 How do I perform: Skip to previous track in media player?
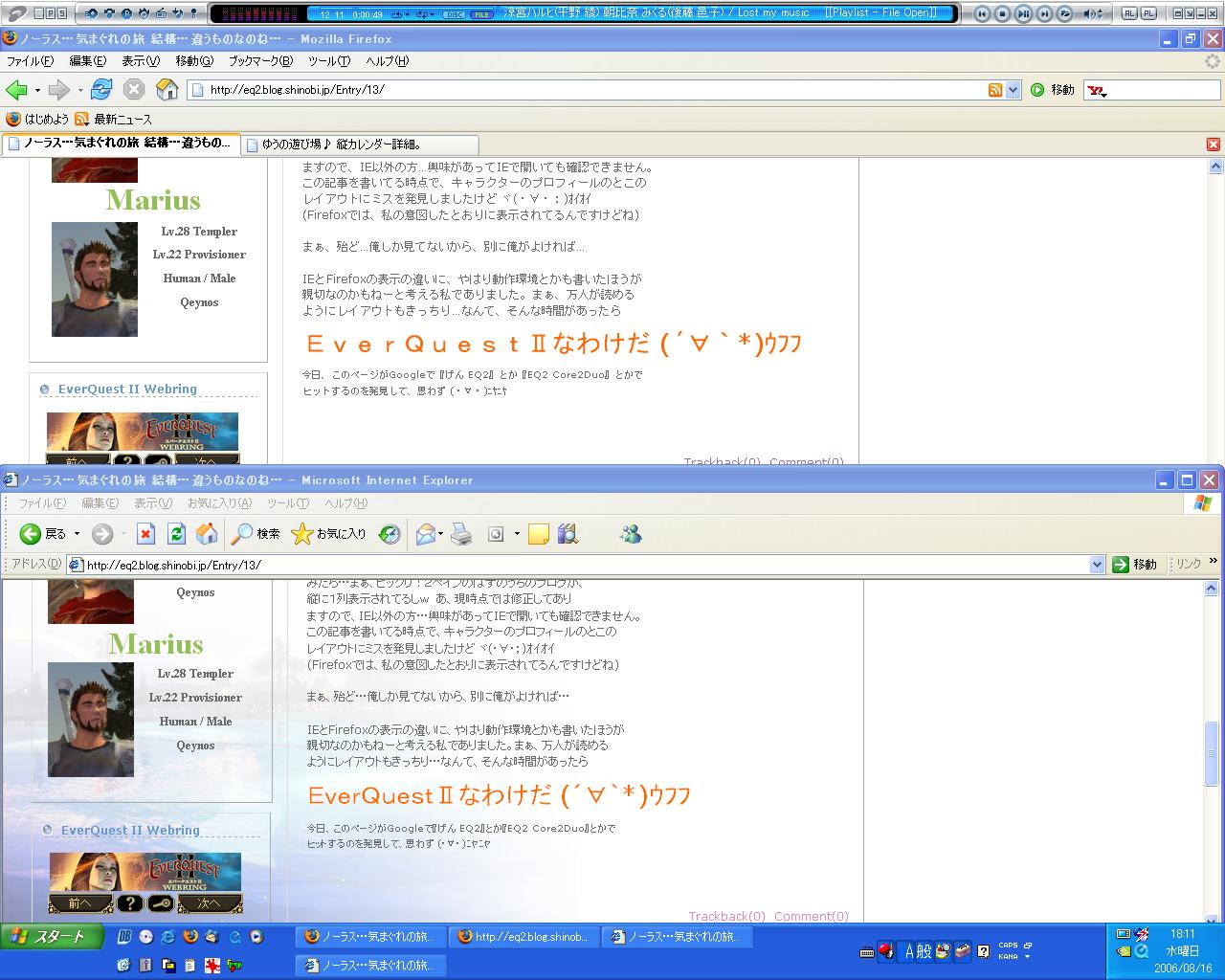click(982, 13)
